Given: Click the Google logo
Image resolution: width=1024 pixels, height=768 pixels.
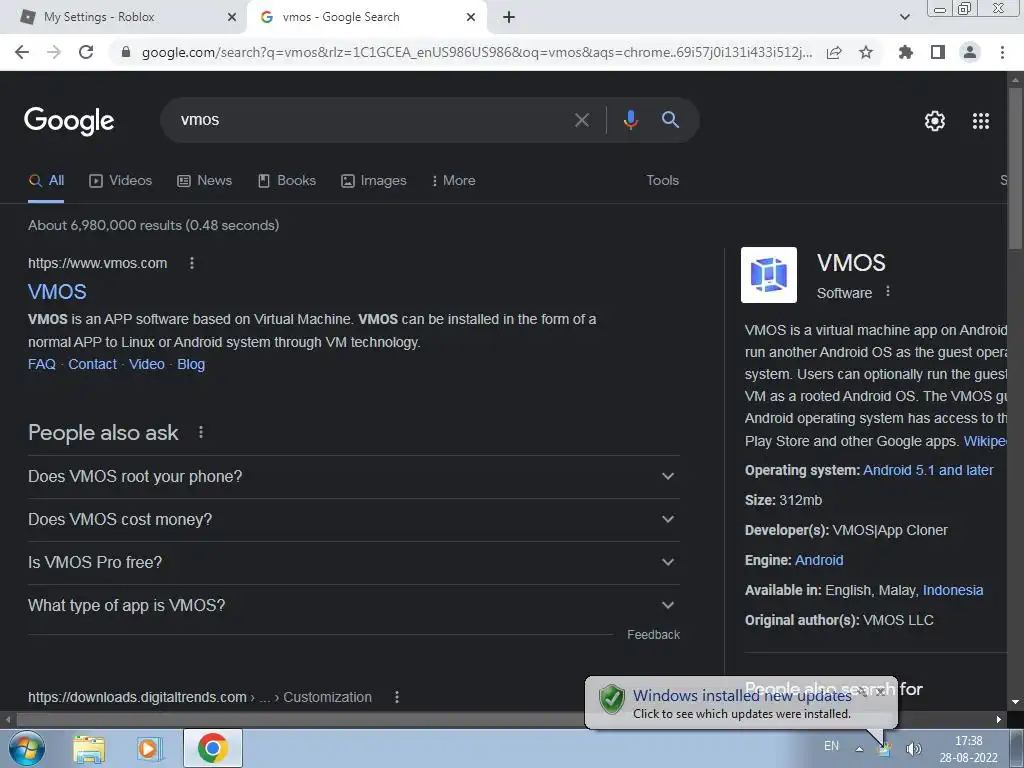Looking at the screenshot, I should tap(69, 121).
